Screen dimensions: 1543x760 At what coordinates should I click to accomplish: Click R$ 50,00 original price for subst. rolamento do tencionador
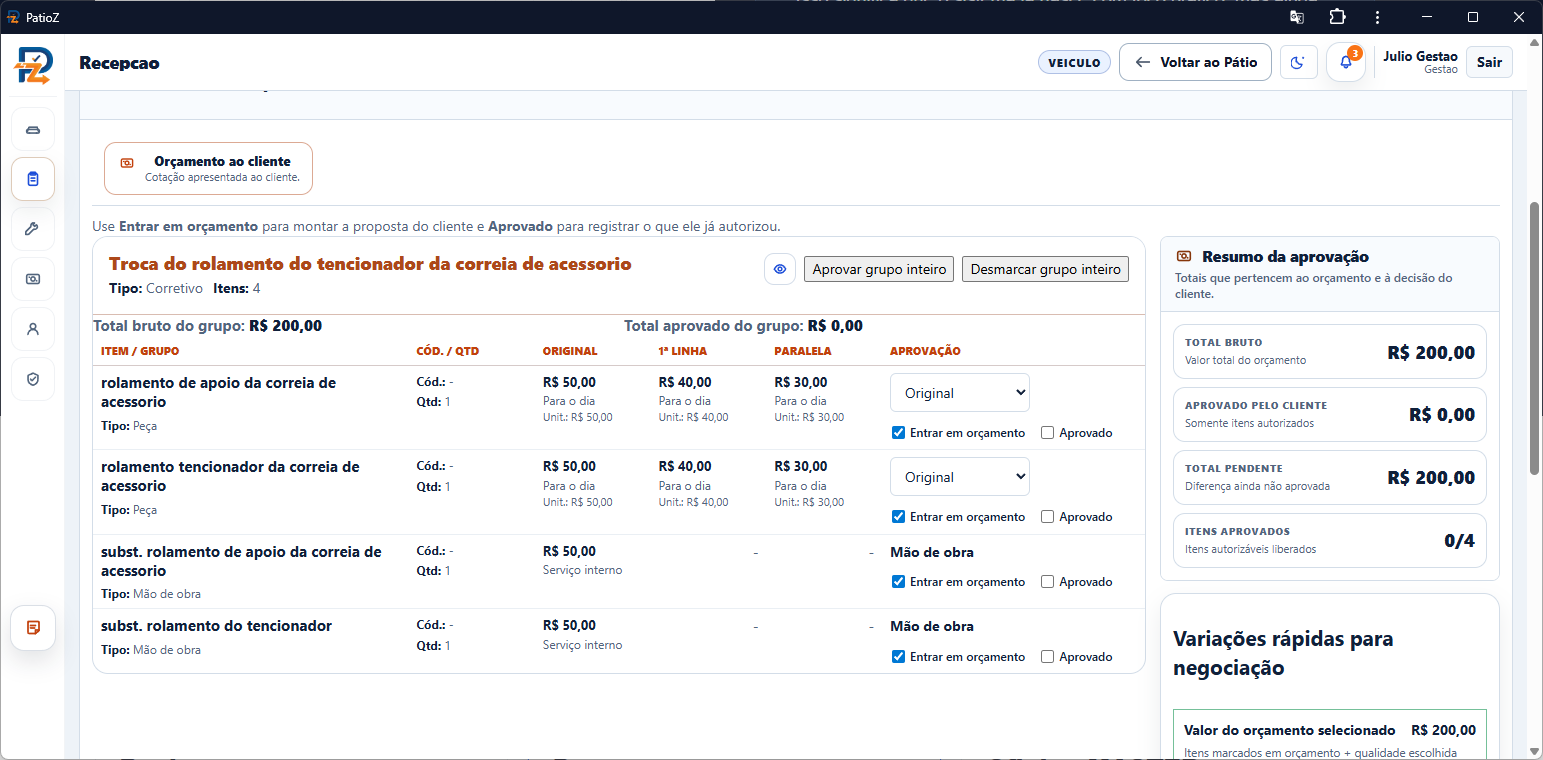(569, 625)
